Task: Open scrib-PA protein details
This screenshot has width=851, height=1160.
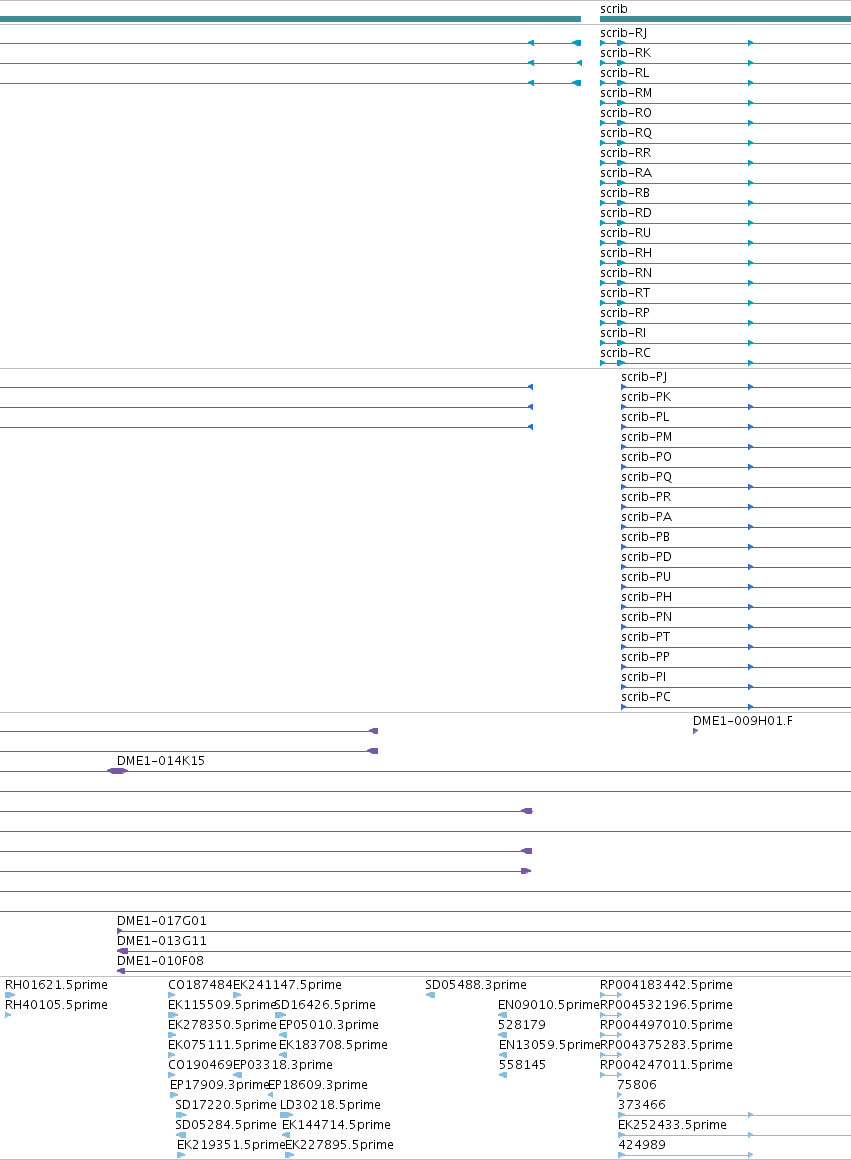Action: 647,516
